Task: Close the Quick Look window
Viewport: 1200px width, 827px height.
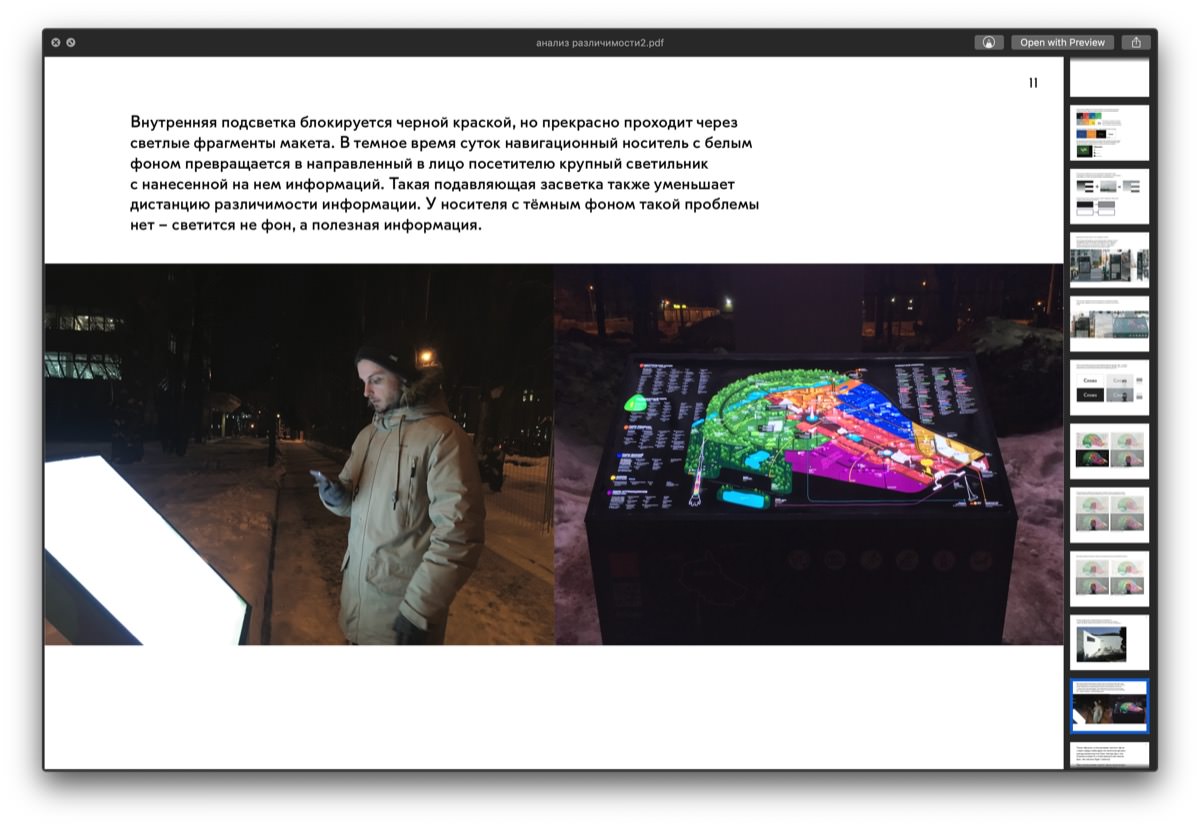Action: (56, 43)
